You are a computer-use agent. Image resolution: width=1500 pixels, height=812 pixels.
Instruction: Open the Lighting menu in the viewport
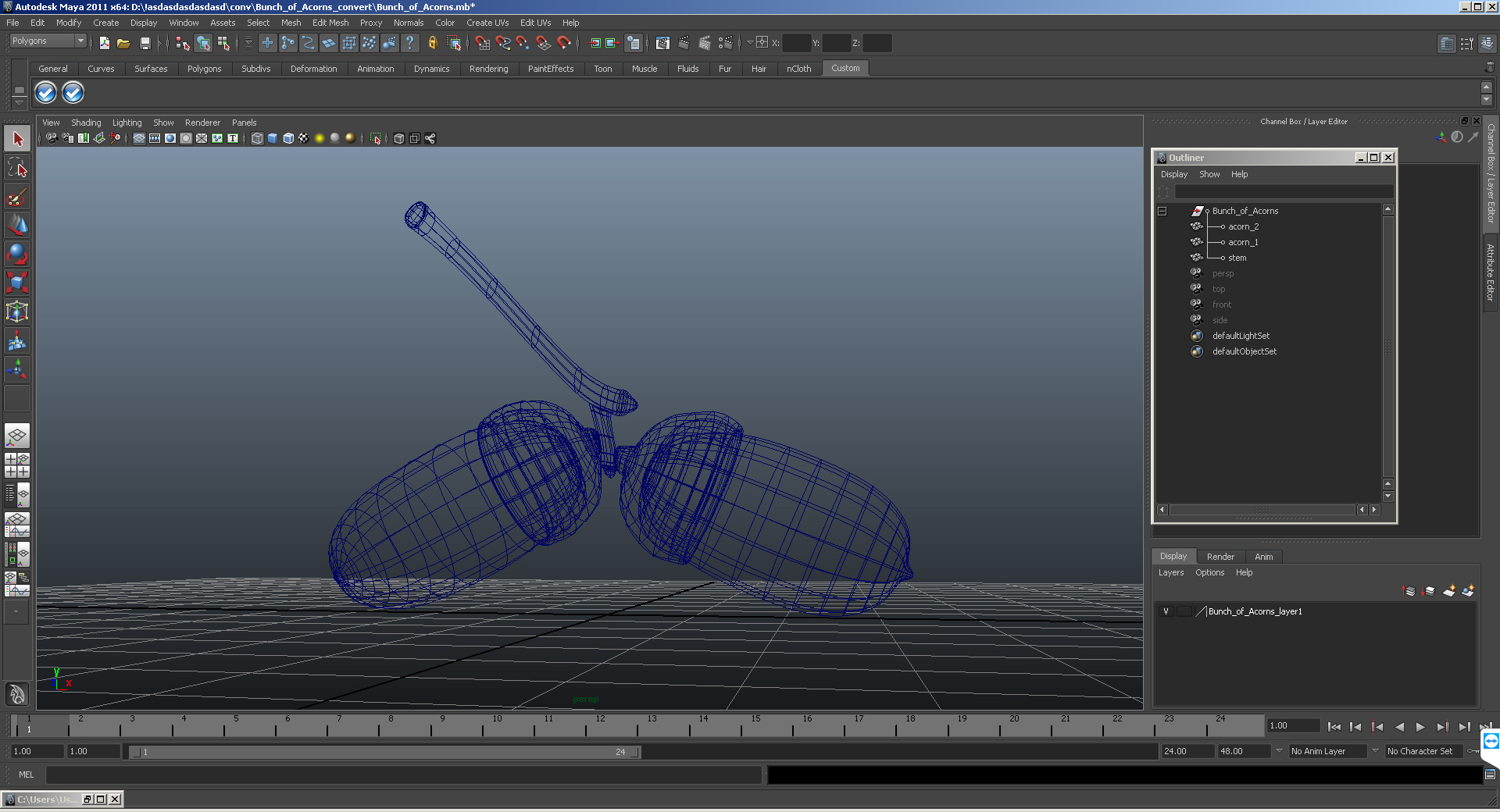coord(127,123)
